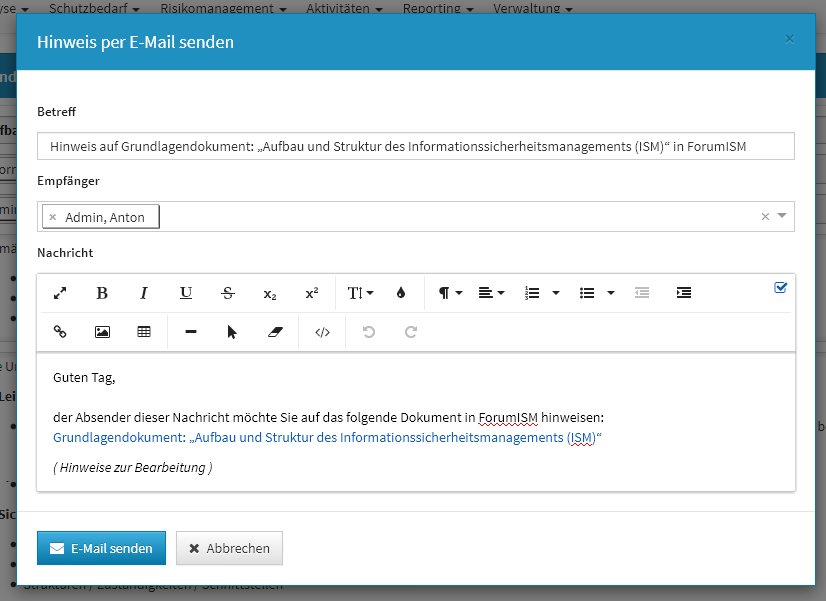826x601 pixels.
Task: Clear formatting with the eraser icon
Action: (x=275, y=332)
